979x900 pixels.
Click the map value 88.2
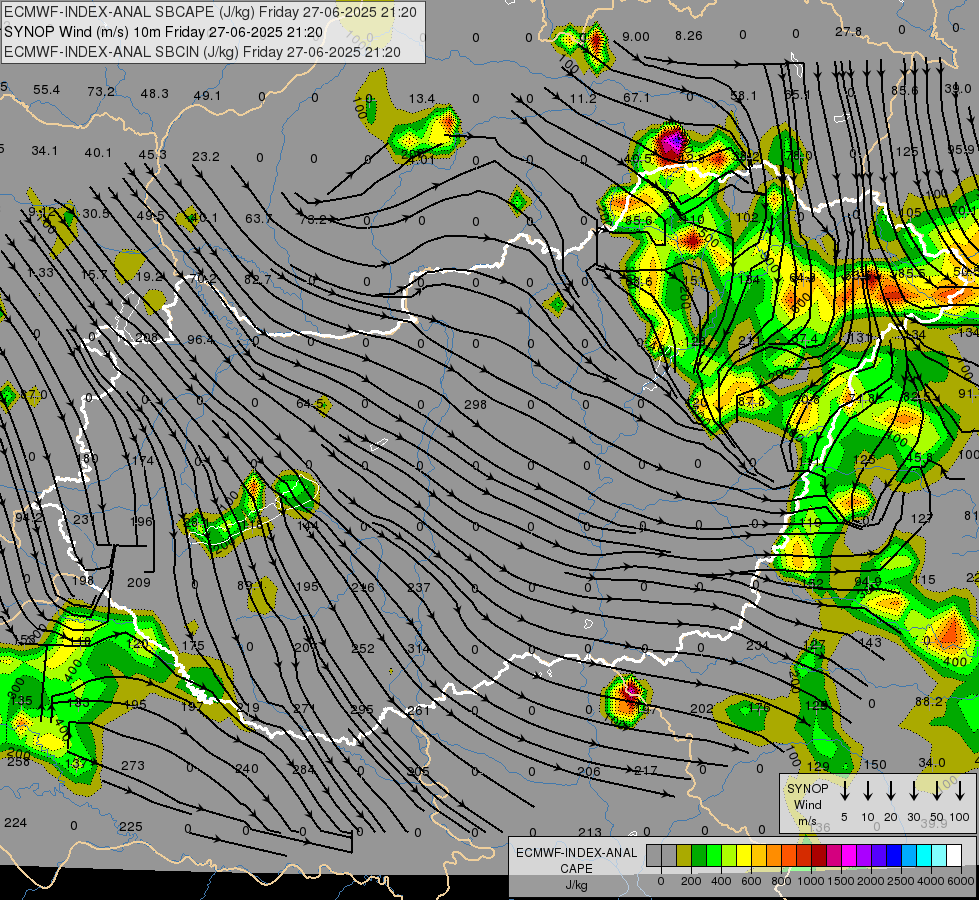928,701
